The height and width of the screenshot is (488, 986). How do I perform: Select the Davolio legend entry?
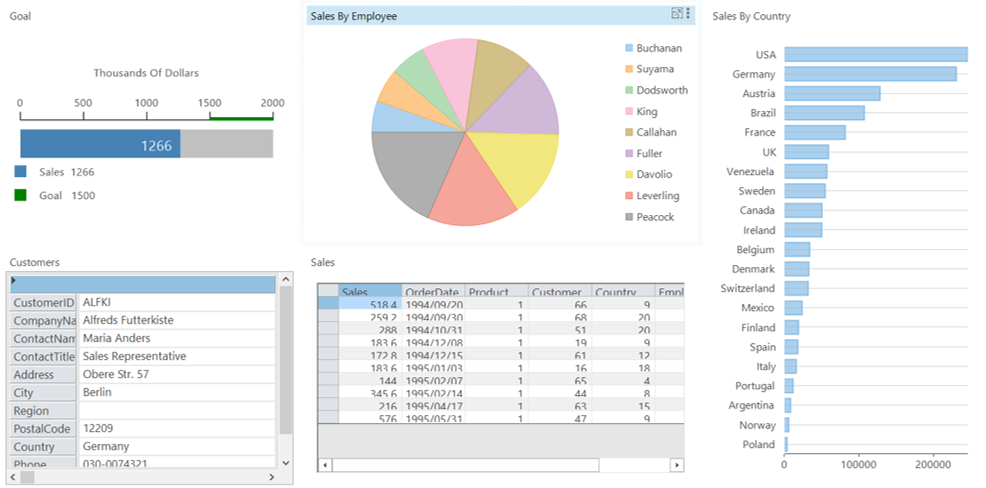click(651, 175)
